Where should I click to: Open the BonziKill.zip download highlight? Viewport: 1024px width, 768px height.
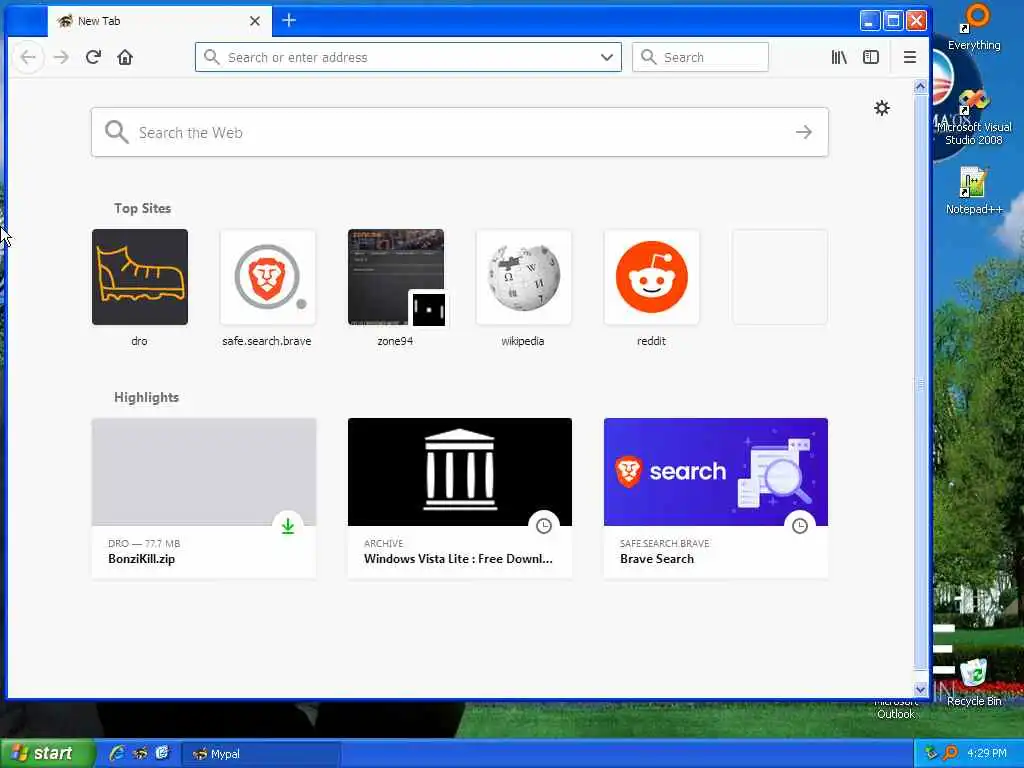point(204,498)
